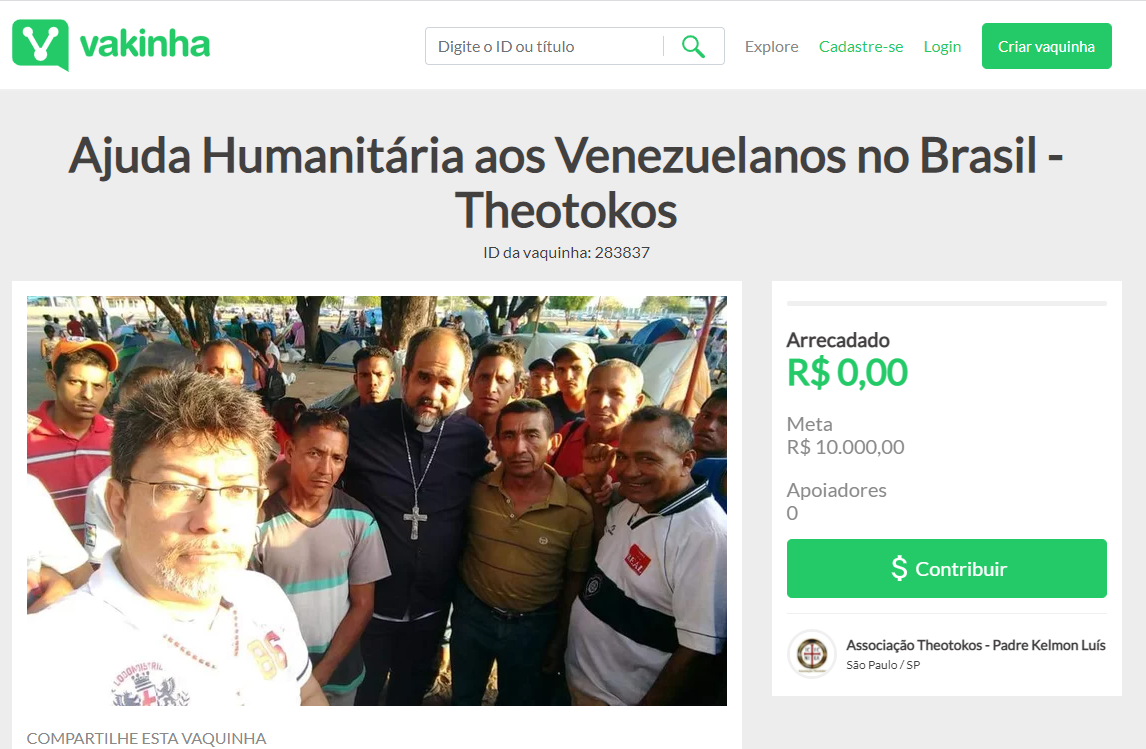Click the fundraising progress bar above Arrecadado
Image resolution: width=1146 pixels, height=749 pixels.
[x=946, y=303]
